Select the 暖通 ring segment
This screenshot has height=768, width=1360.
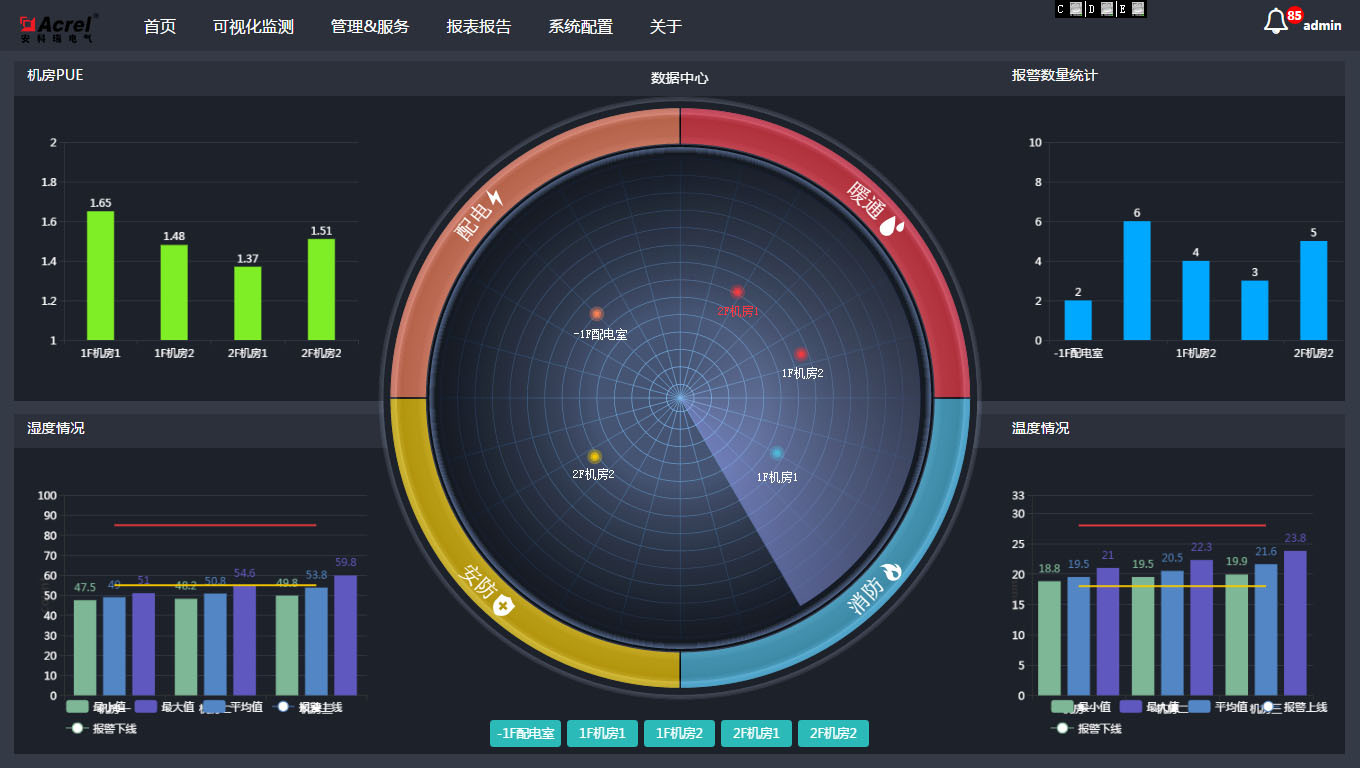pyautogui.click(x=869, y=210)
